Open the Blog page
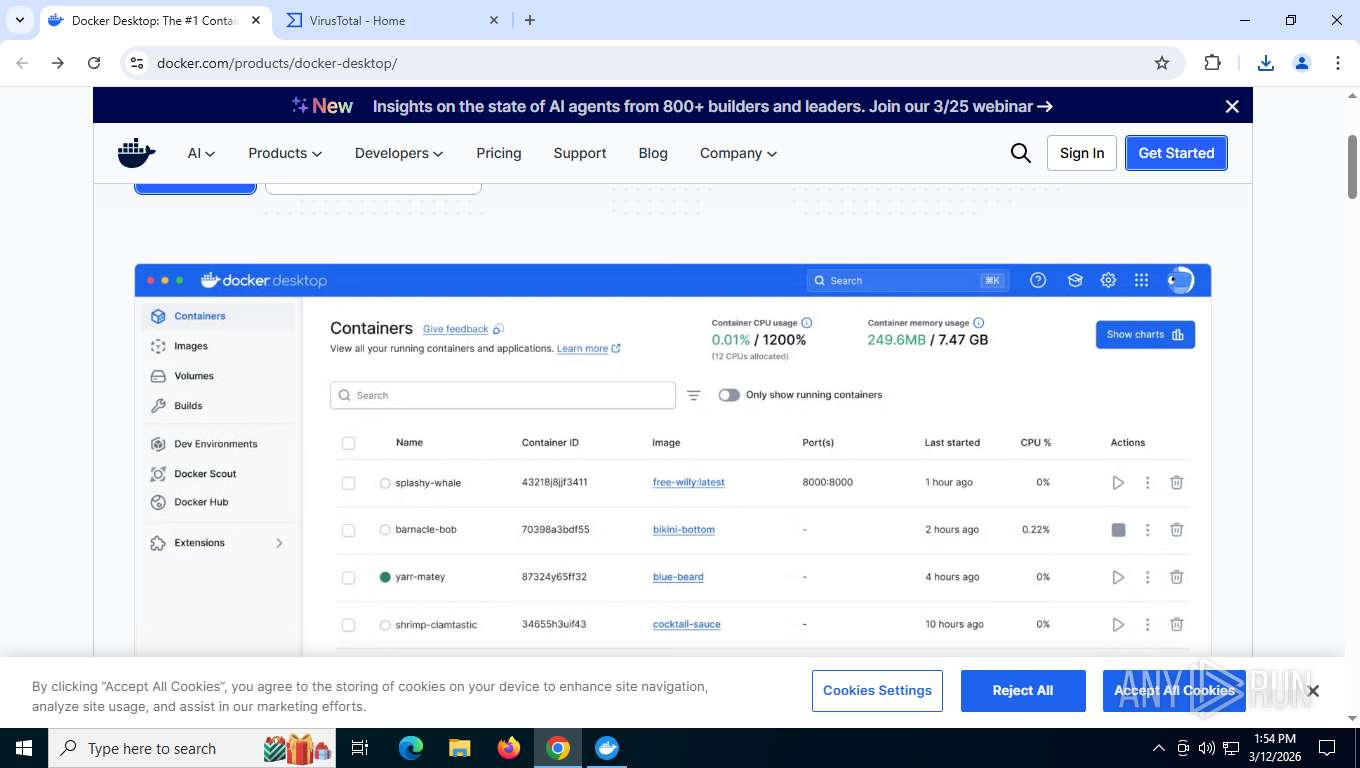Viewport: 1360px width, 768px height. (653, 153)
